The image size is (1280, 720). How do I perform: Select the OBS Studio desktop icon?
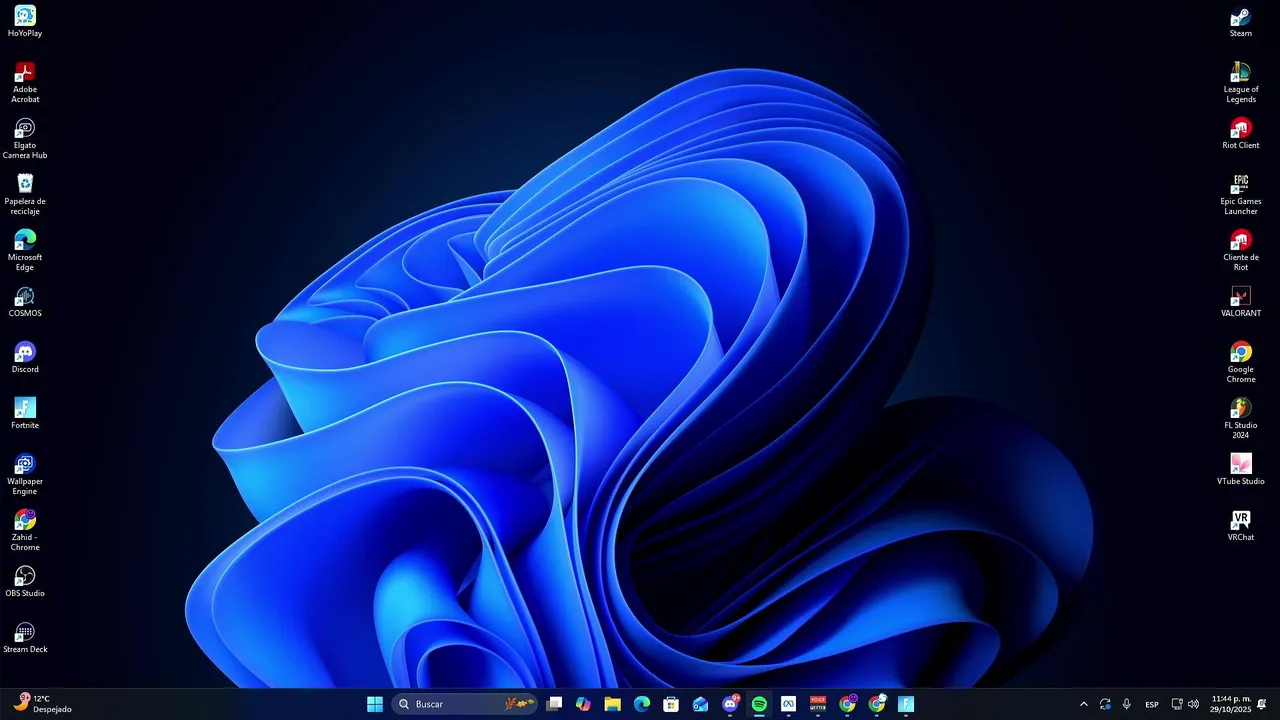(x=25, y=582)
